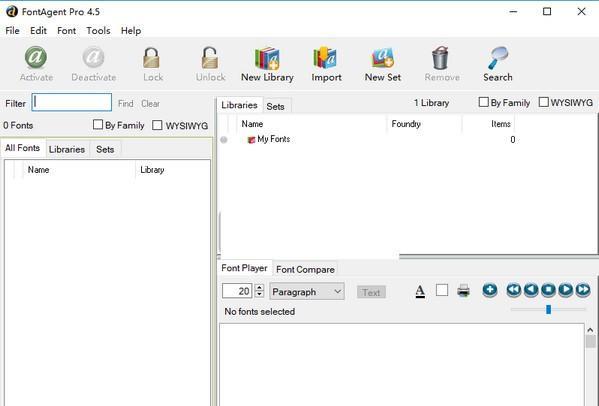
Task: Sort libraries by Items column header
Action: 488,124
